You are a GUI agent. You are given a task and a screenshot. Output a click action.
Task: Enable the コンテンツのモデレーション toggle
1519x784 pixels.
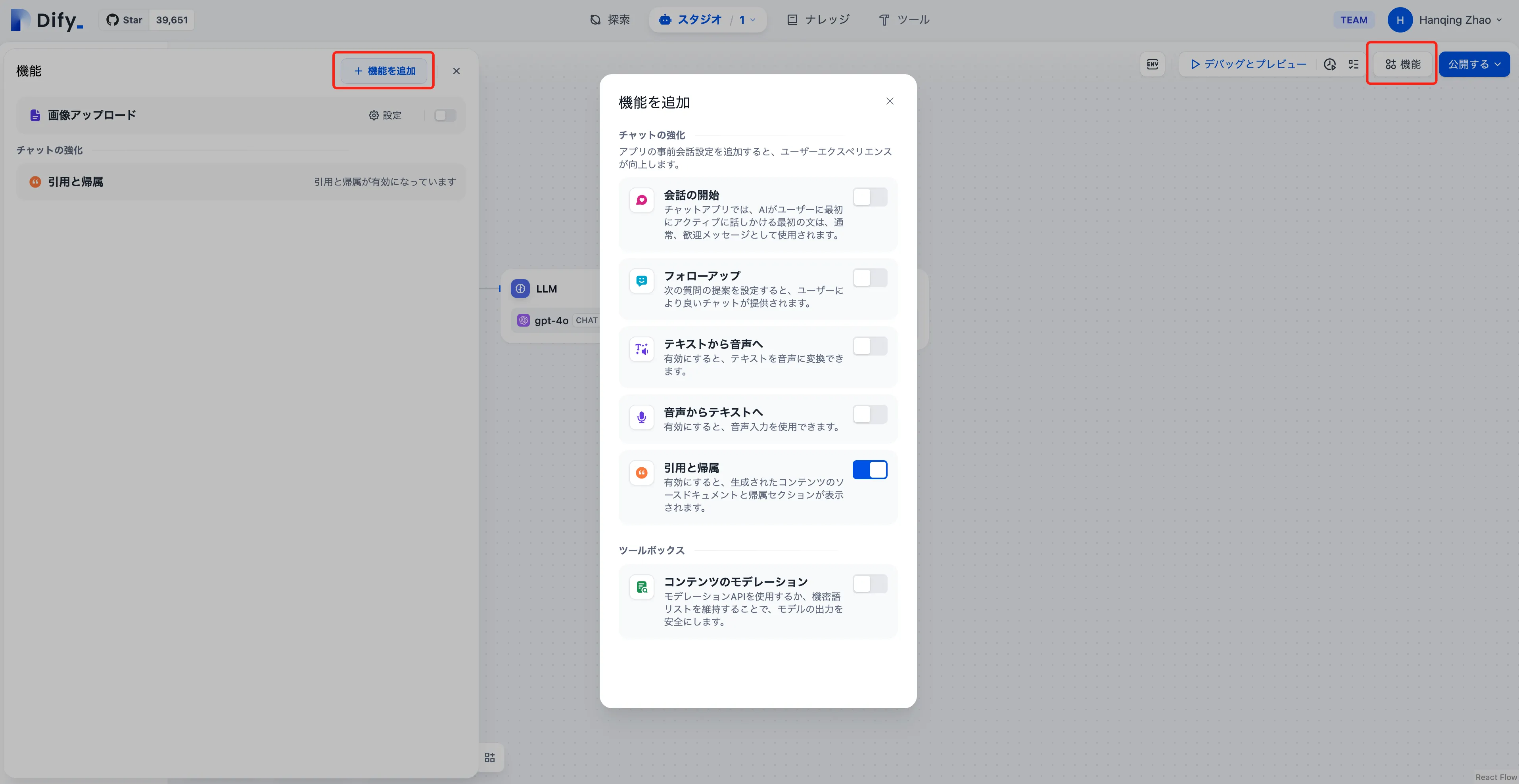[x=870, y=584]
